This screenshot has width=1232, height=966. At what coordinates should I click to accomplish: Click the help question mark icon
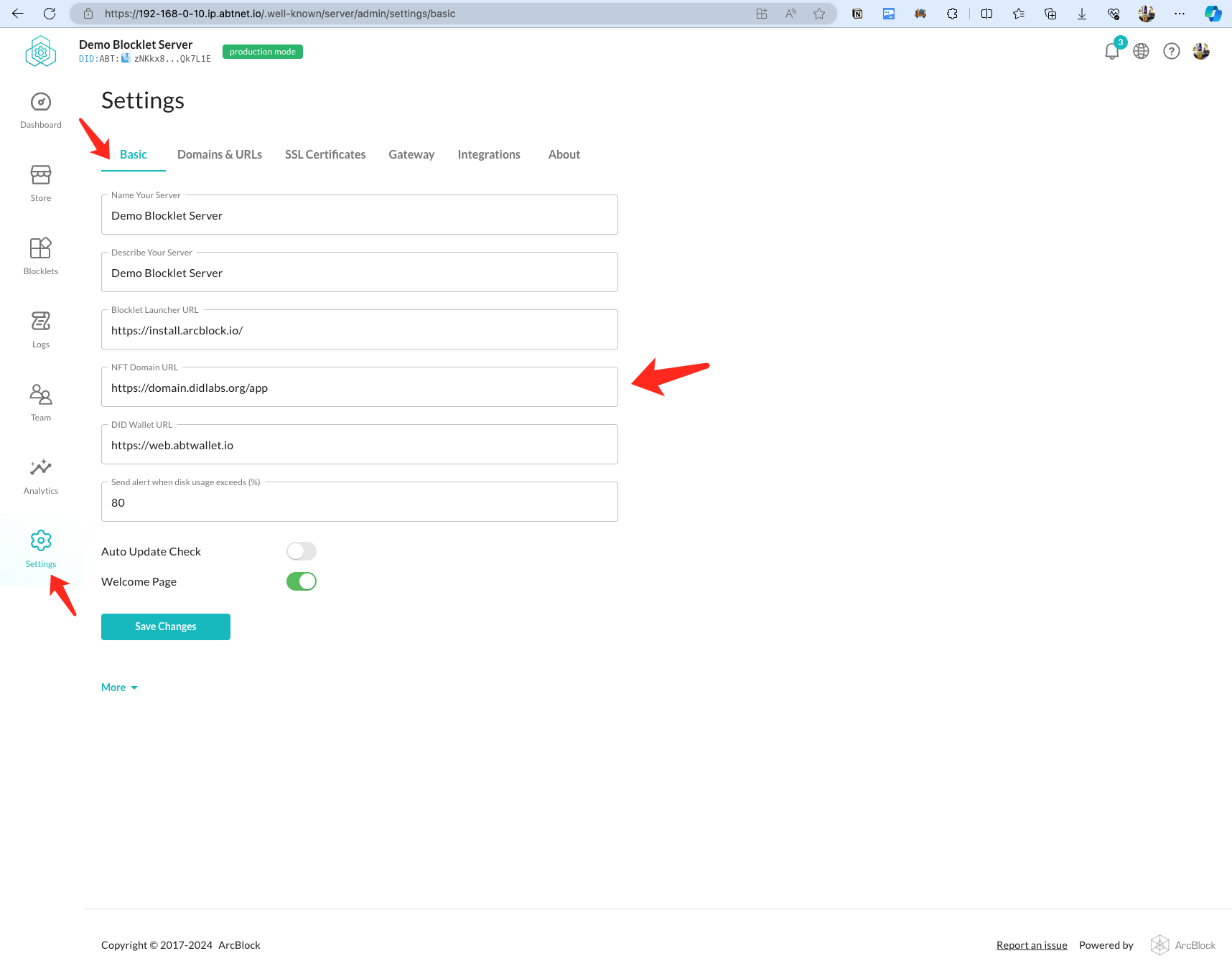pyautogui.click(x=1171, y=52)
